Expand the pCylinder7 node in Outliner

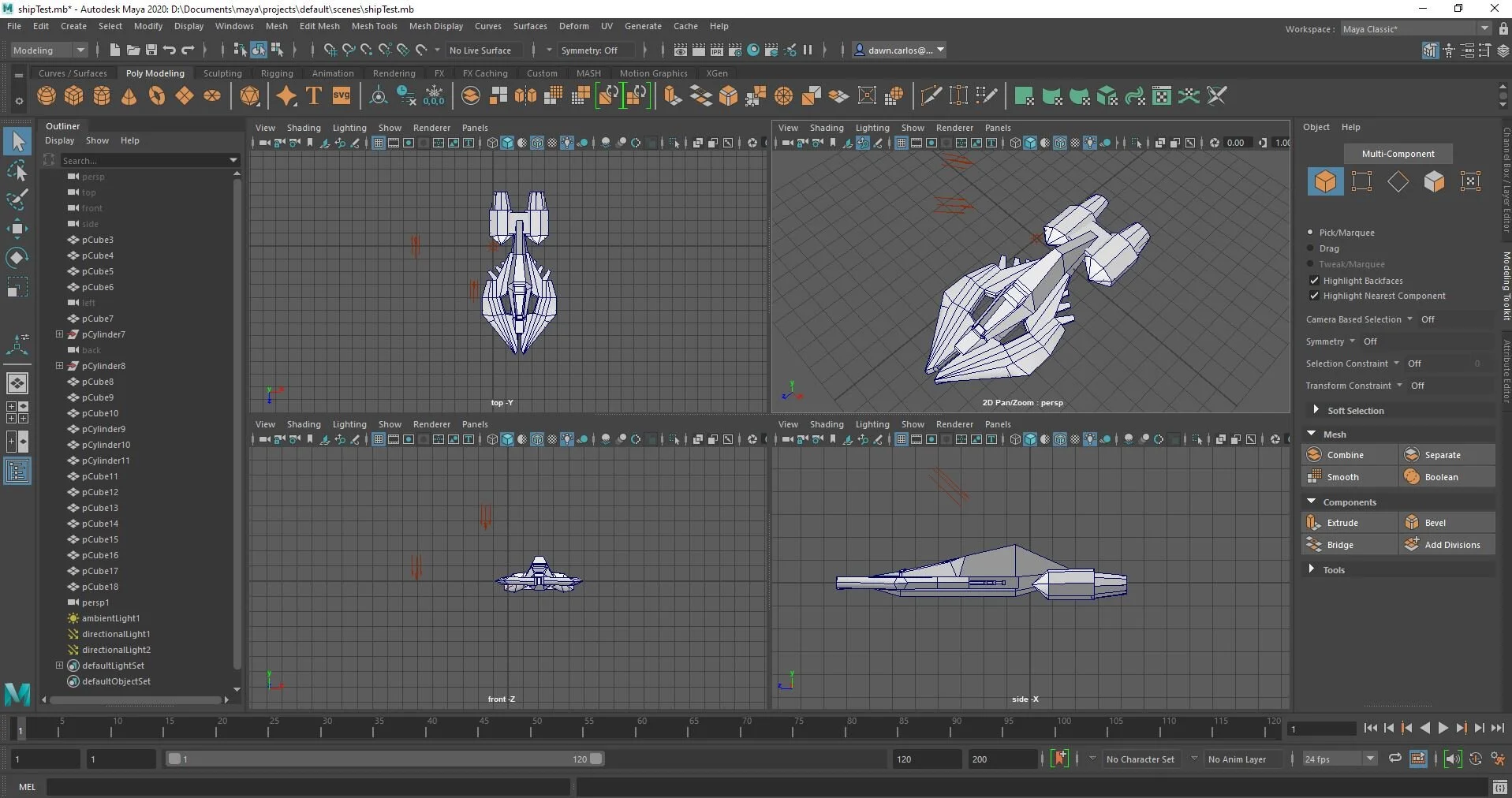[x=59, y=334]
